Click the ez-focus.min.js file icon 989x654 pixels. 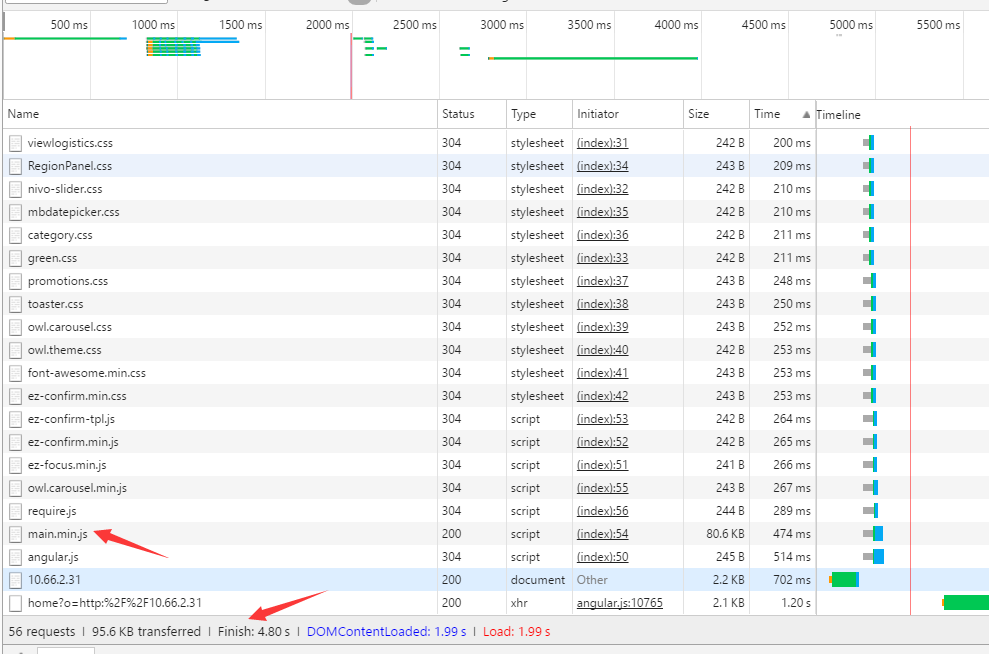(x=16, y=465)
